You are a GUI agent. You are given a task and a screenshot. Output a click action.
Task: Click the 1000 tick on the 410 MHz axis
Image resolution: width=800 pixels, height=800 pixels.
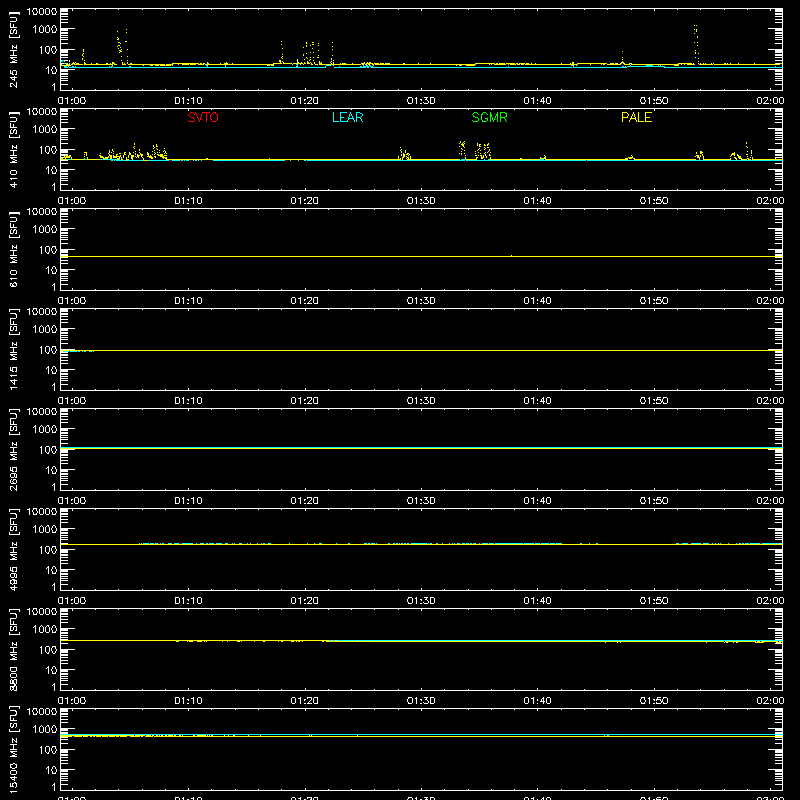[x=45, y=130]
